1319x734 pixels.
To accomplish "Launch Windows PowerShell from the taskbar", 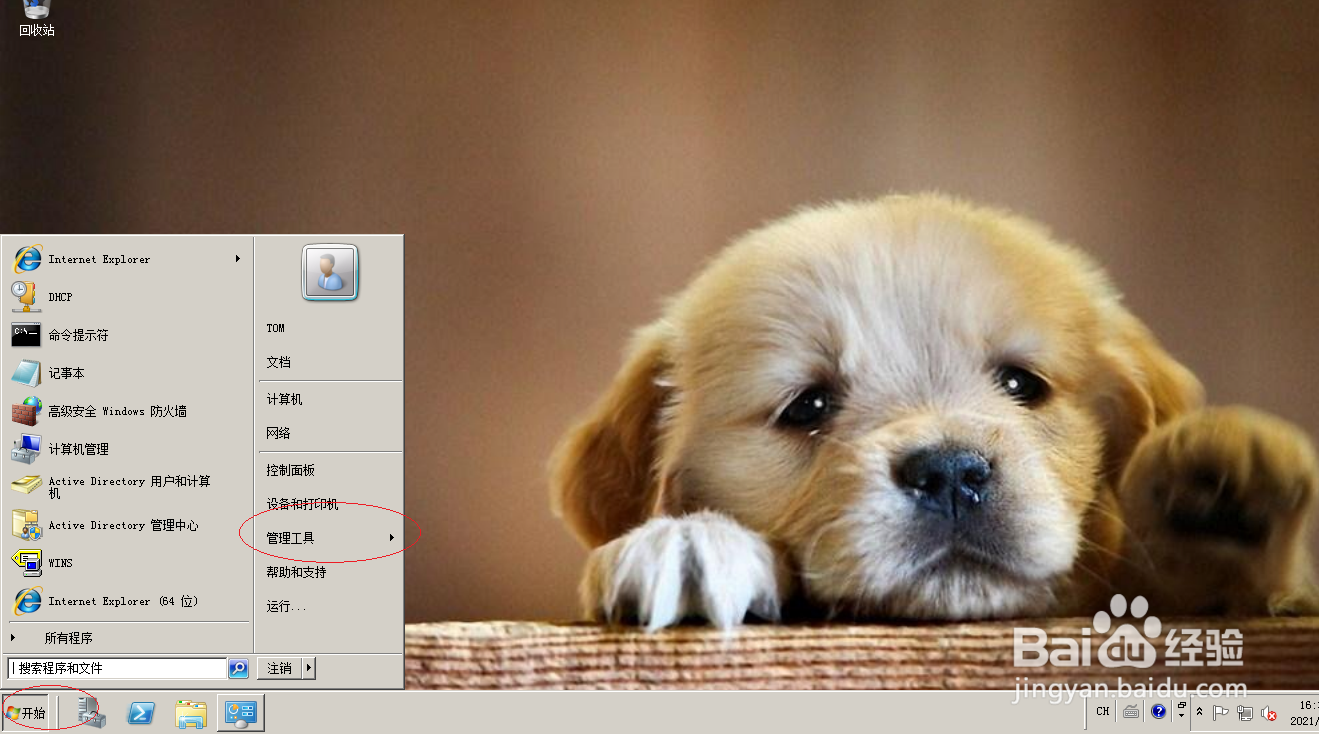I will [140, 712].
